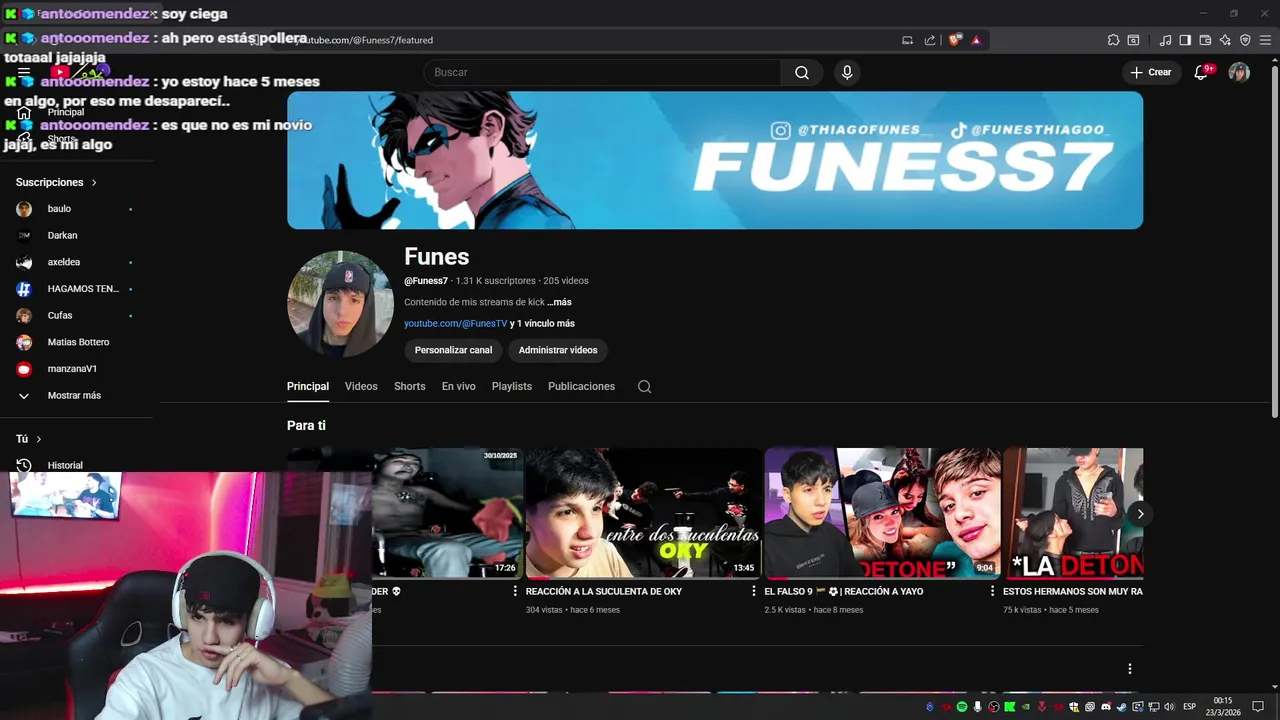Click the Brave VPN shield icon
1280x720 pixels.
pos(1245,40)
